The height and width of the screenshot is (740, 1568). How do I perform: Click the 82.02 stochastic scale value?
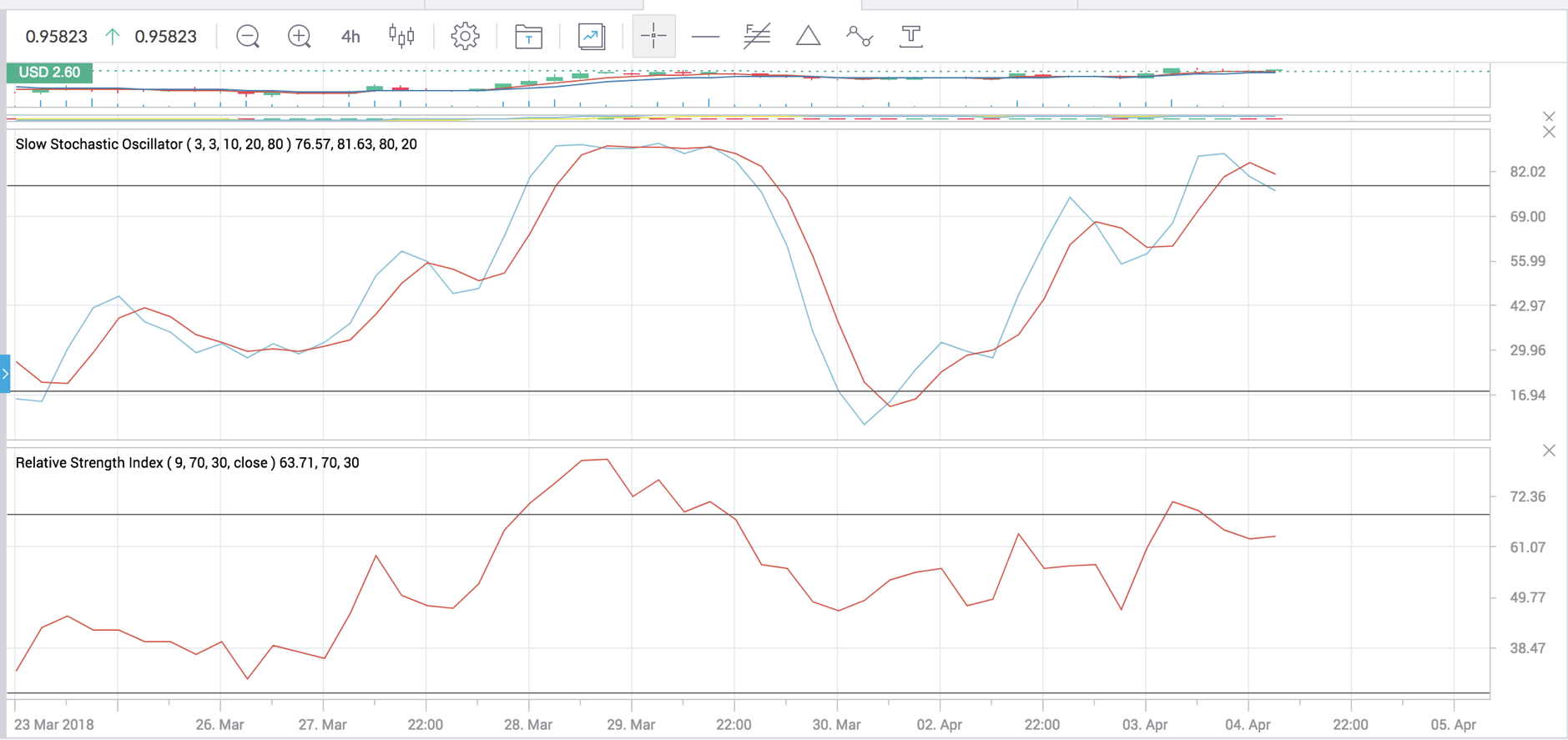(x=1528, y=172)
